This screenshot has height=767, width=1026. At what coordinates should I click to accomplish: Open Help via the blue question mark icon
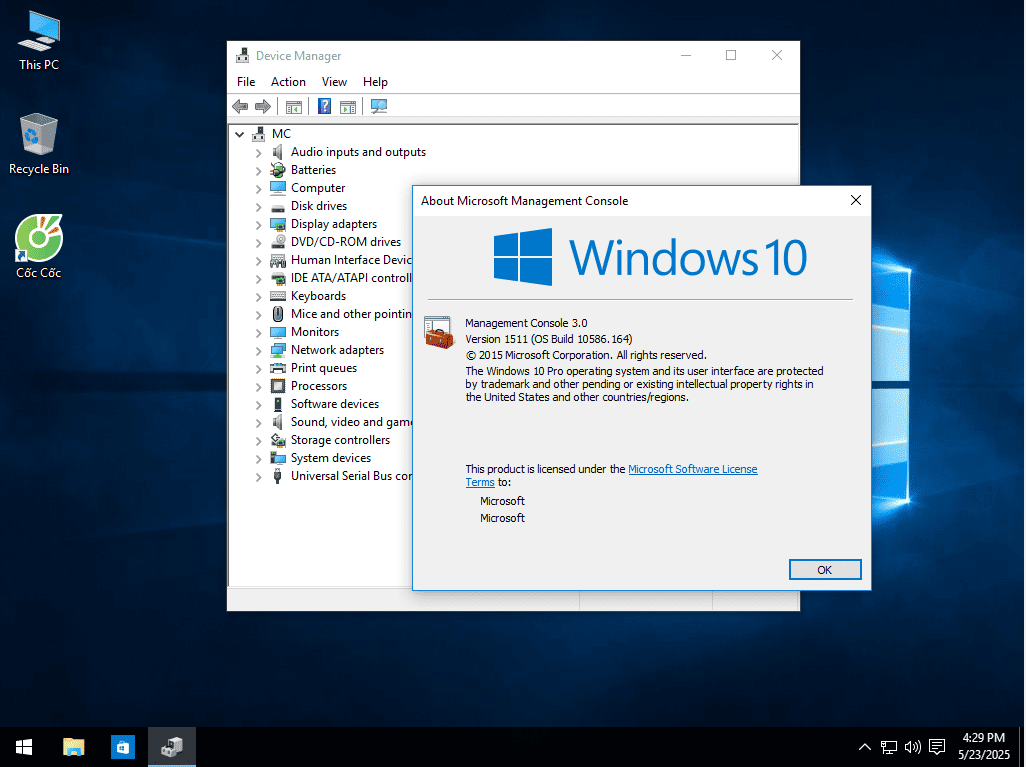pyautogui.click(x=324, y=106)
